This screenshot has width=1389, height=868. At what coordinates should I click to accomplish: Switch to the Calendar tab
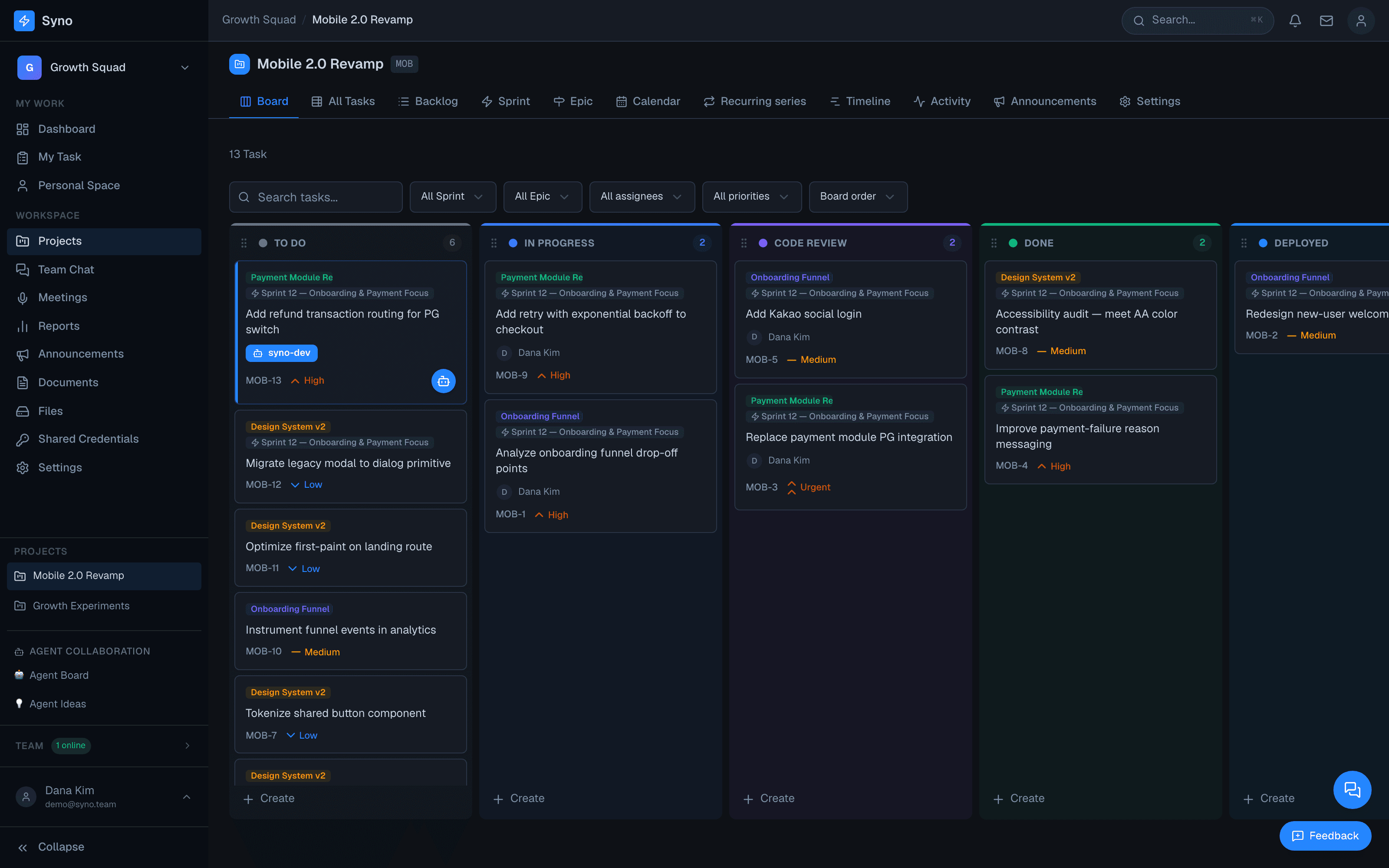648,102
